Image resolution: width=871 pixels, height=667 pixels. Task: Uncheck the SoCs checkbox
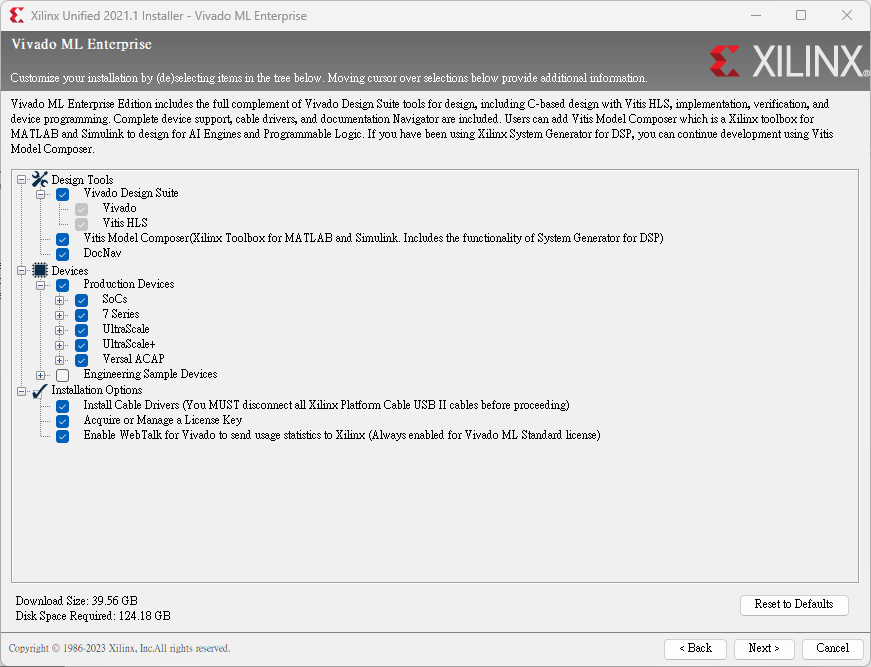(x=82, y=300)
